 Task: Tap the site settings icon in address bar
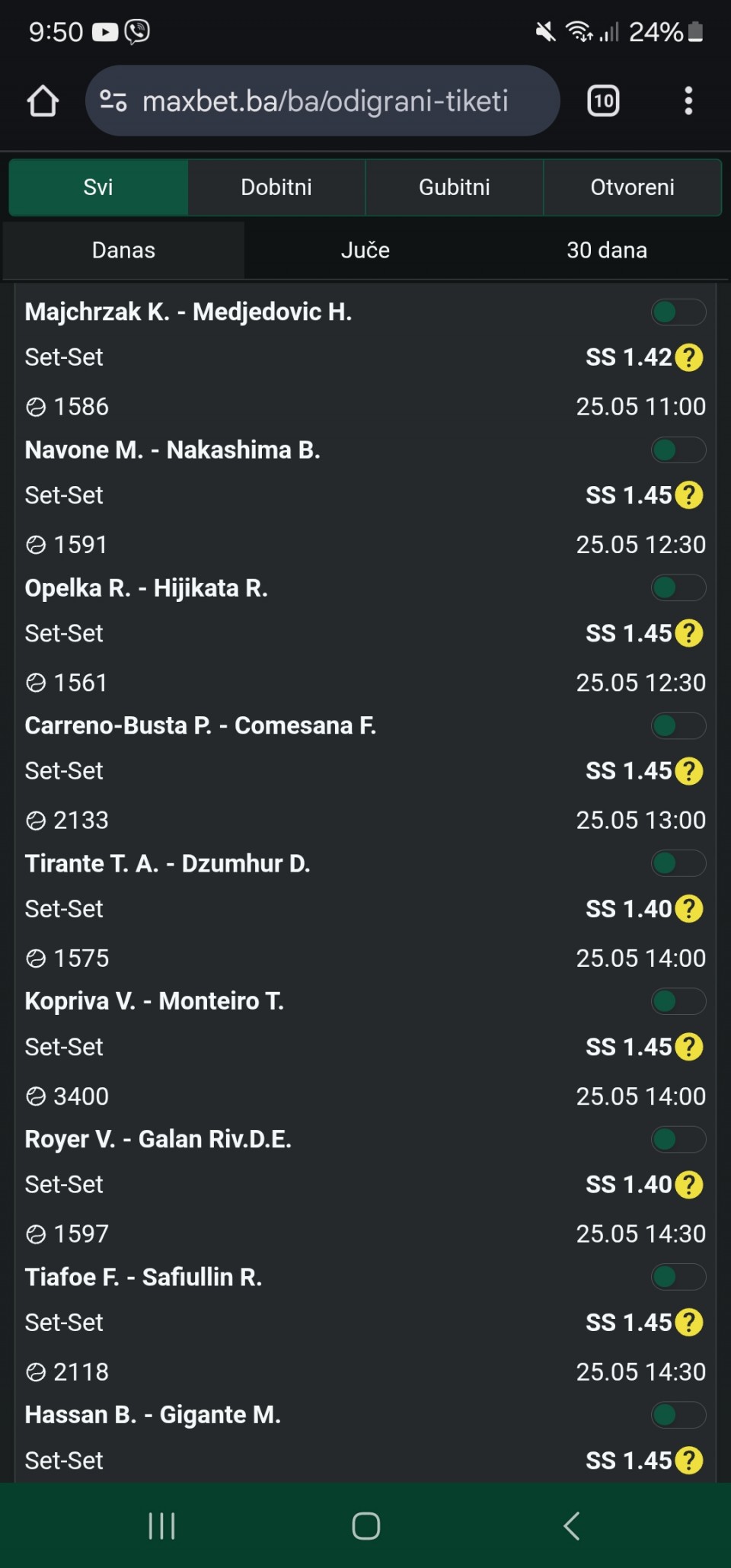pyautogui.click(x=113, y=101)
